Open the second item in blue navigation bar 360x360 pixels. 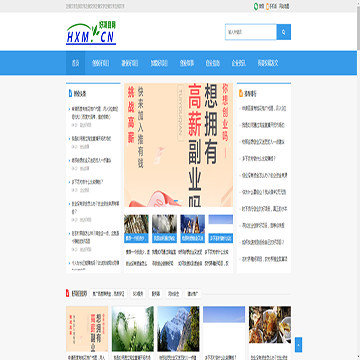[101, 63]
